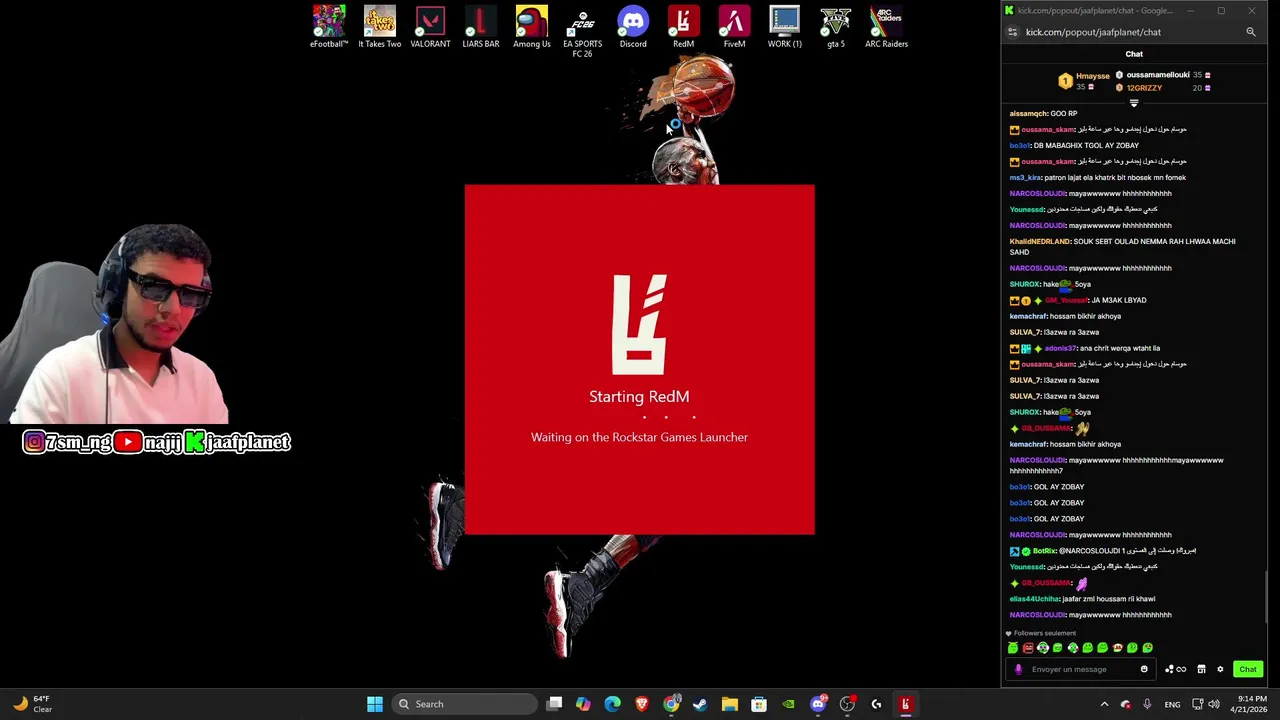Click the Followers seulement label
This screenshot has width=1280, height=720.
(x=1045, y=633)
